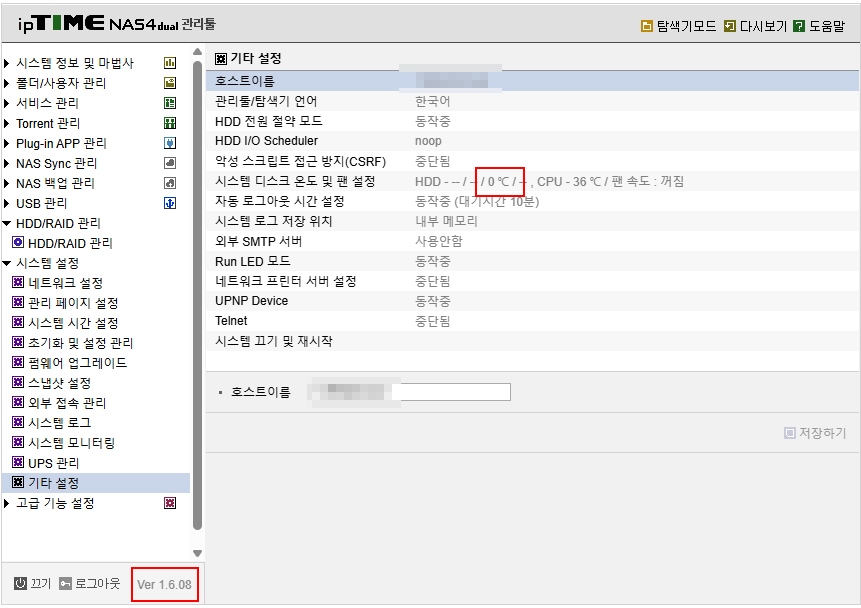Open USB 관리 menu label
Image resolution: width=861 pixels, height=608 pixels.
pos(41,203)
